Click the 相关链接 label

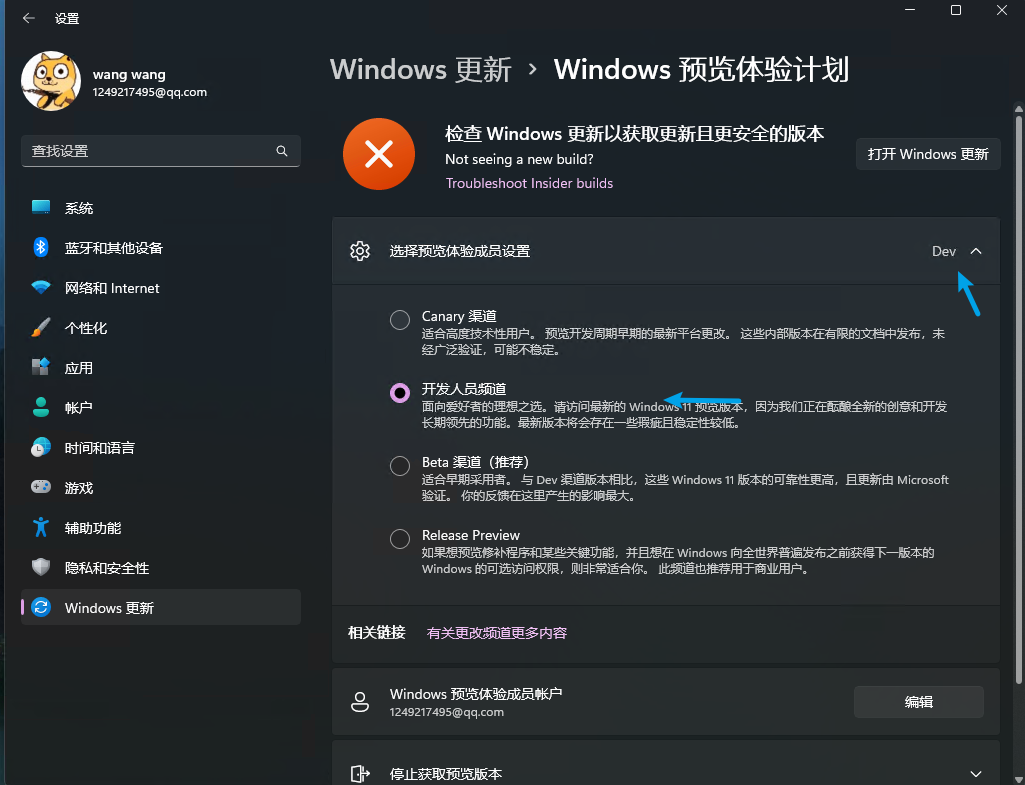377,633
